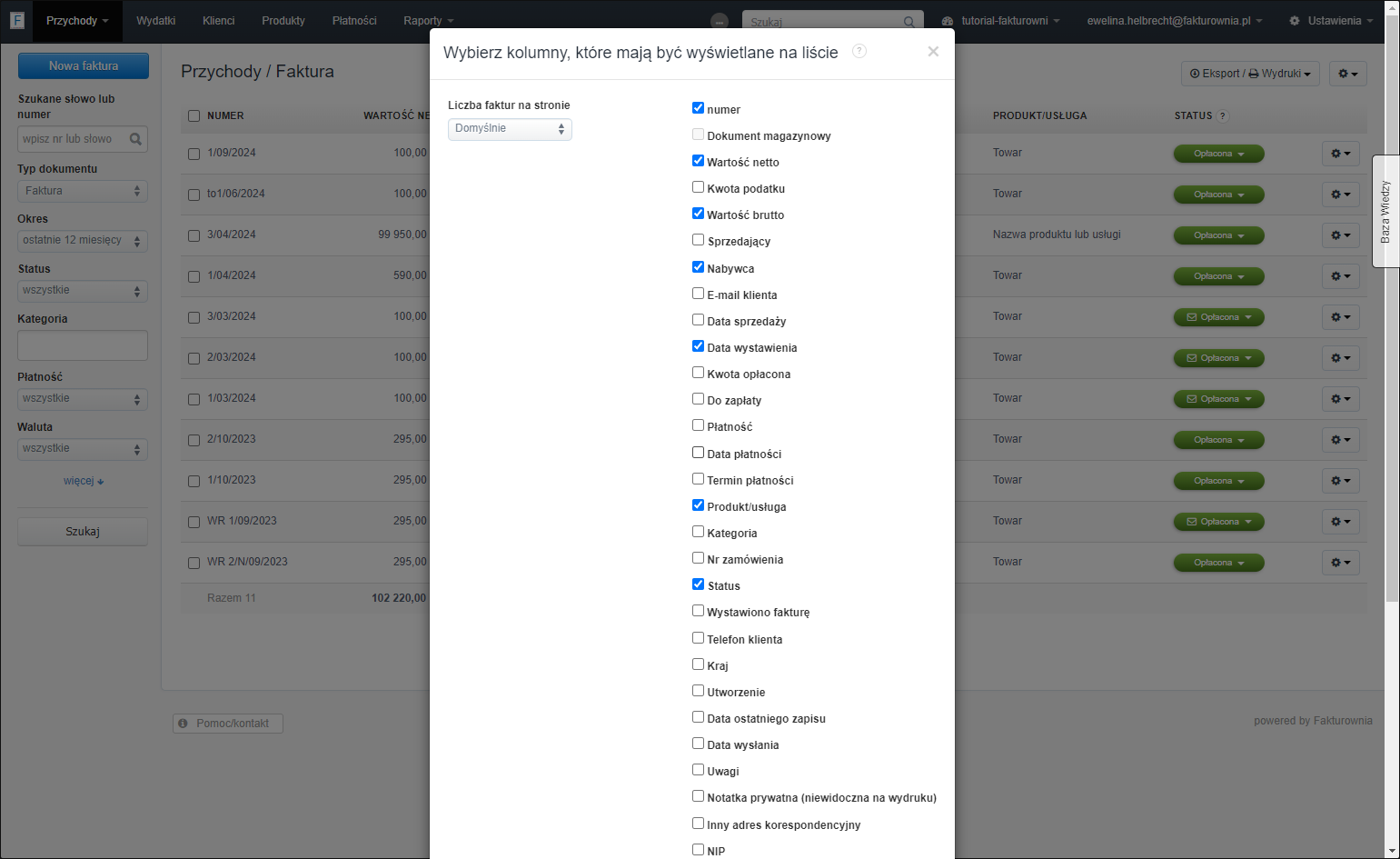The width and height of the screenshot is (1400, 859).
Task: Uncheck the Status column checkbox
Action: pyautogui.click(x=698, y=584)
